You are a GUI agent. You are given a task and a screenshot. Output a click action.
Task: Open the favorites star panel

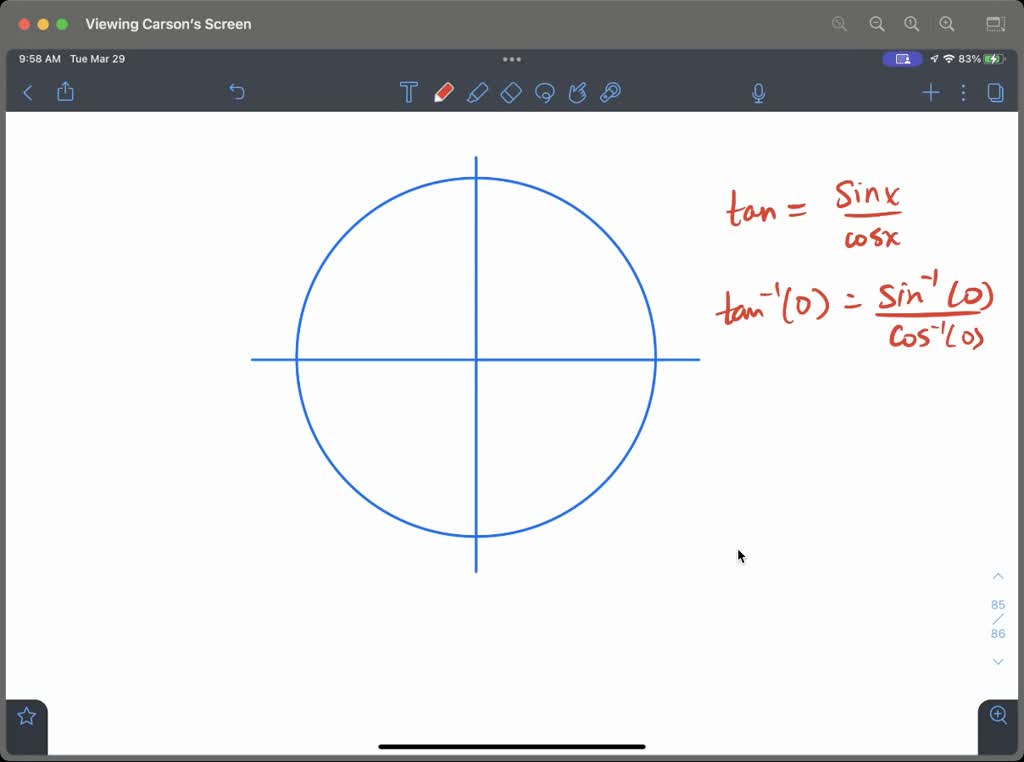coord(25,715)
